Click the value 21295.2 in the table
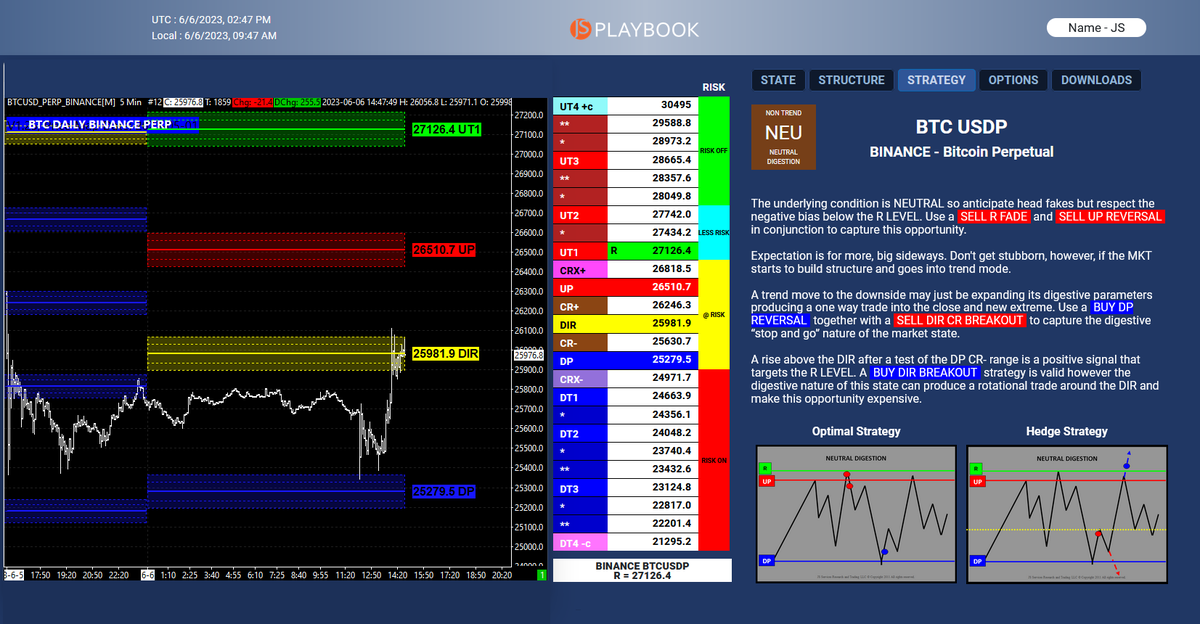The image size is (1200, 624). 671,542
